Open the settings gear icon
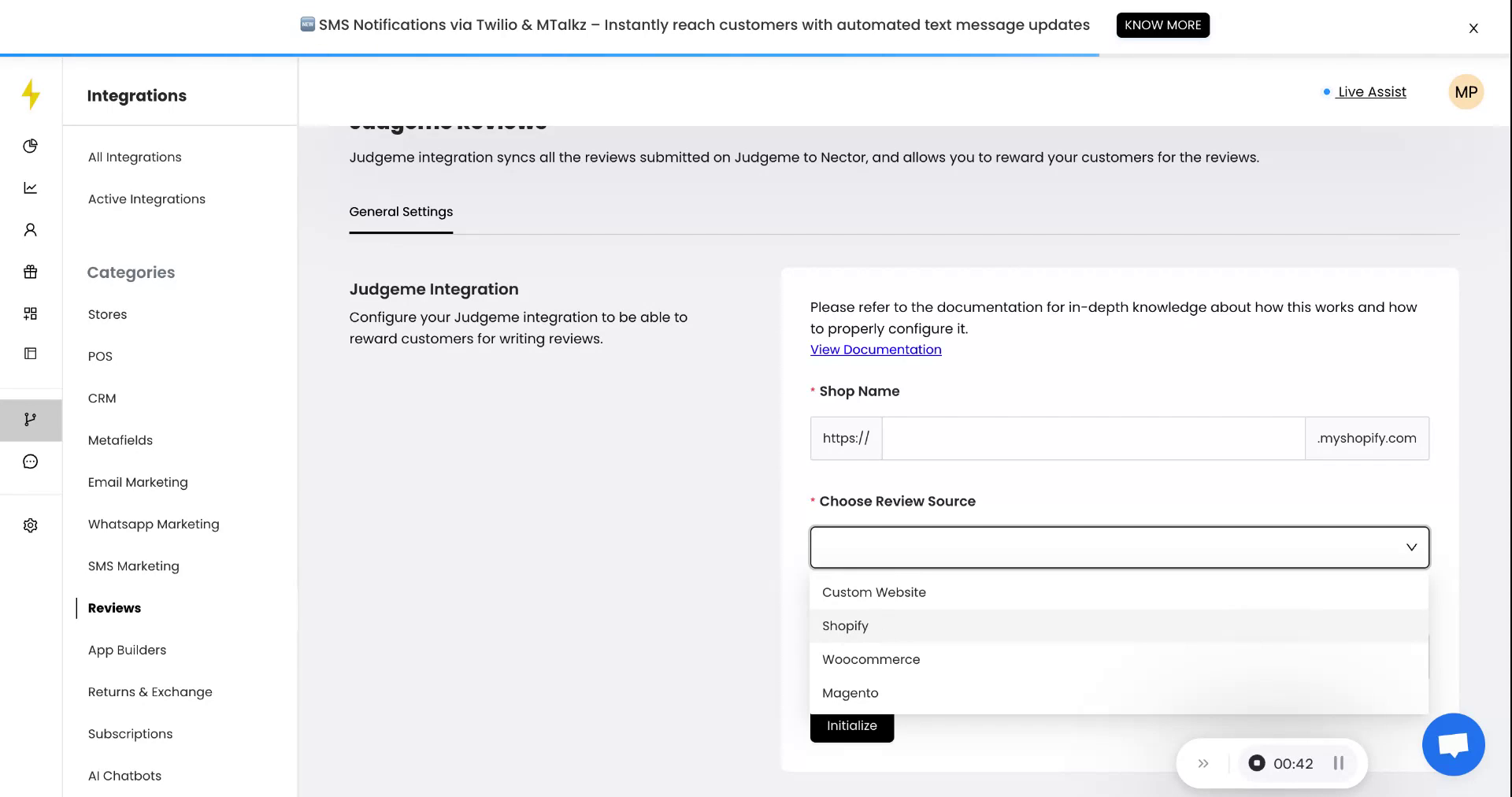This screenshot has width=1512, height=797. pos(30,525)
